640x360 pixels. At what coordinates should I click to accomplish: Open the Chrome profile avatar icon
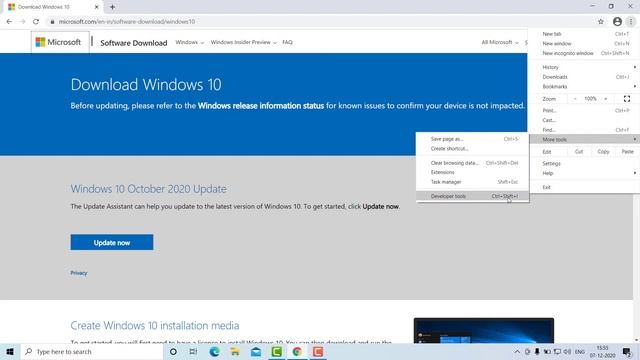click(617, 22)
